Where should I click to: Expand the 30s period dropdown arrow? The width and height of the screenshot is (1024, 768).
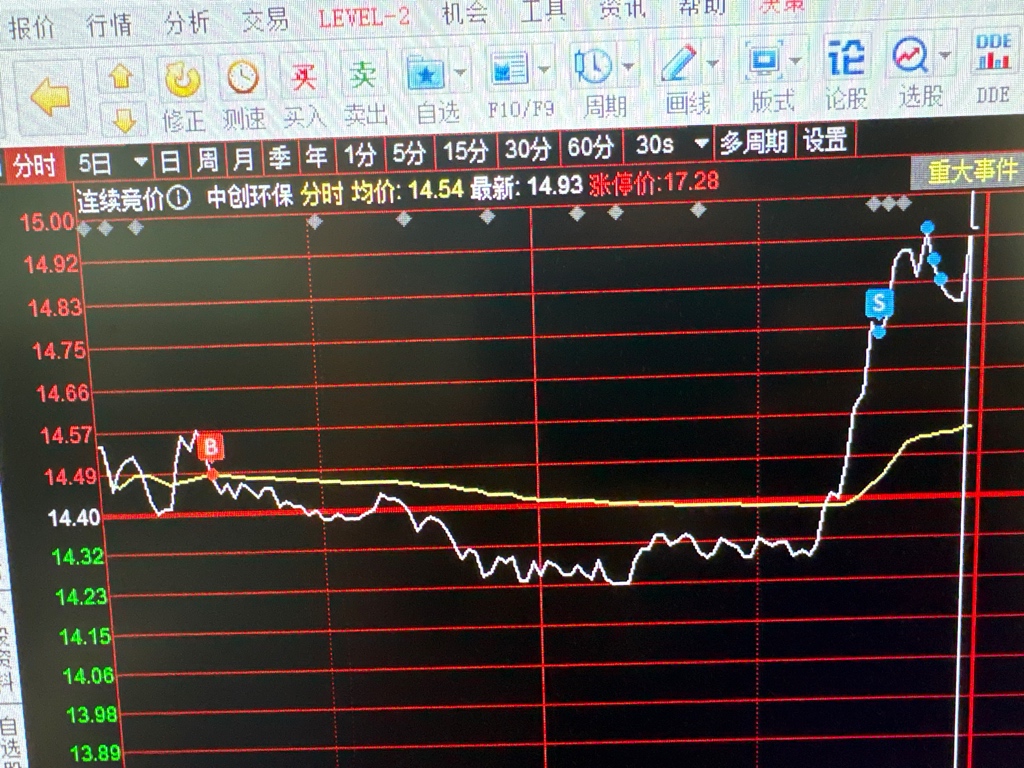(x=702, y=143)
